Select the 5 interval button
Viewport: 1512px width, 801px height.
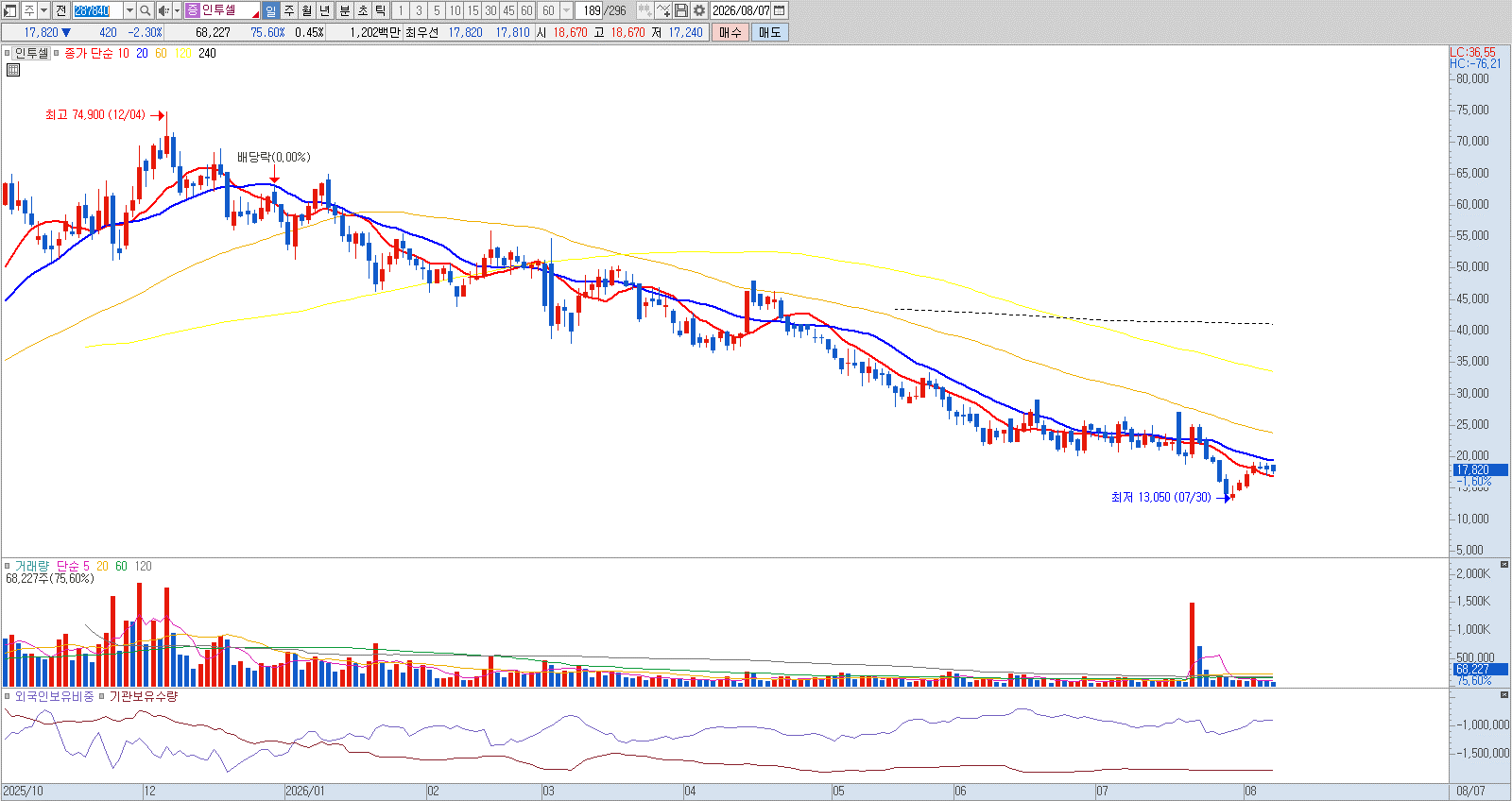(437, 10)
